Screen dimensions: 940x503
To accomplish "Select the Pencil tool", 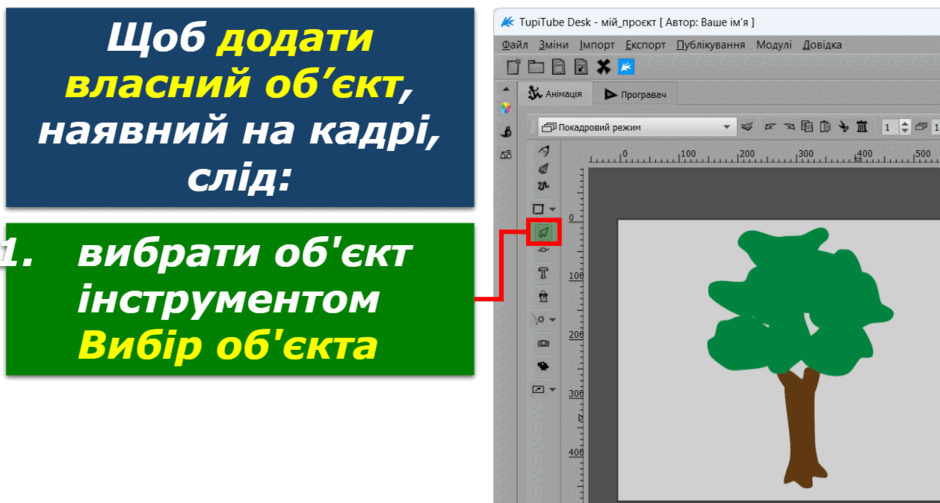I will tap(543, 150).
